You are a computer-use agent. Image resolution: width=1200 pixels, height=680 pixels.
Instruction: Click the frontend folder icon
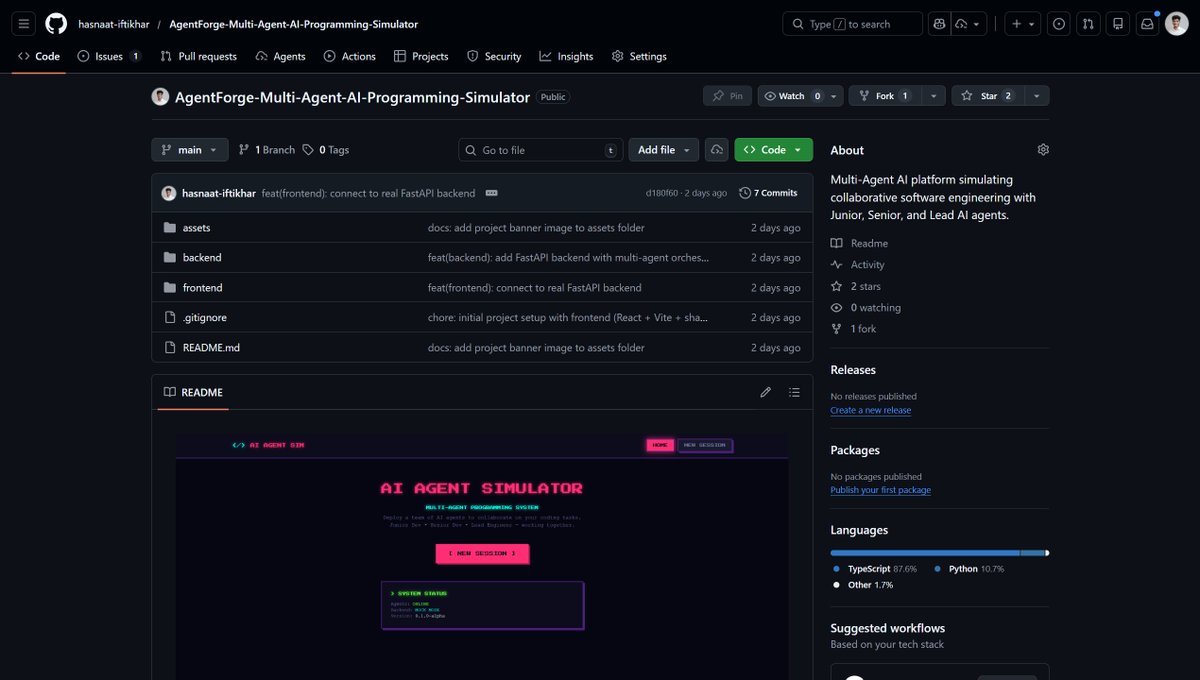170,288
